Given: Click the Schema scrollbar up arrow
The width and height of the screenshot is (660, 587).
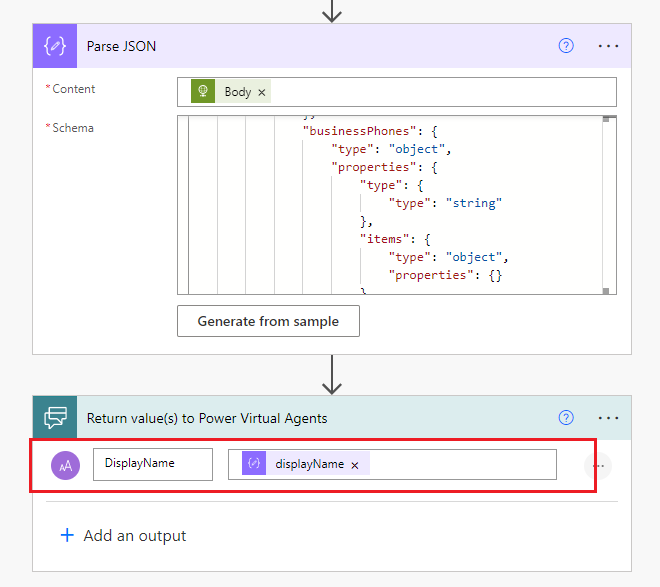Looking at the screenshot, I should pos(607,121).
